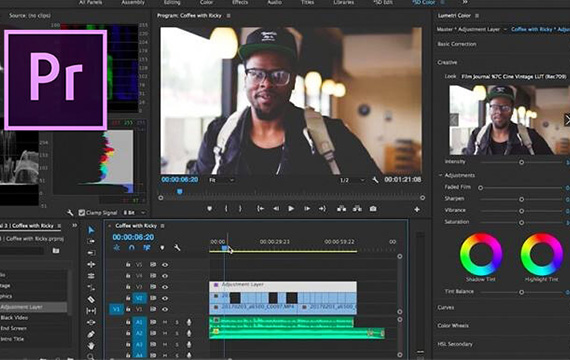The height and width of the screenshot is (360, 570).
Task: Toggle Snap in timeline
Action: point(132,248)
